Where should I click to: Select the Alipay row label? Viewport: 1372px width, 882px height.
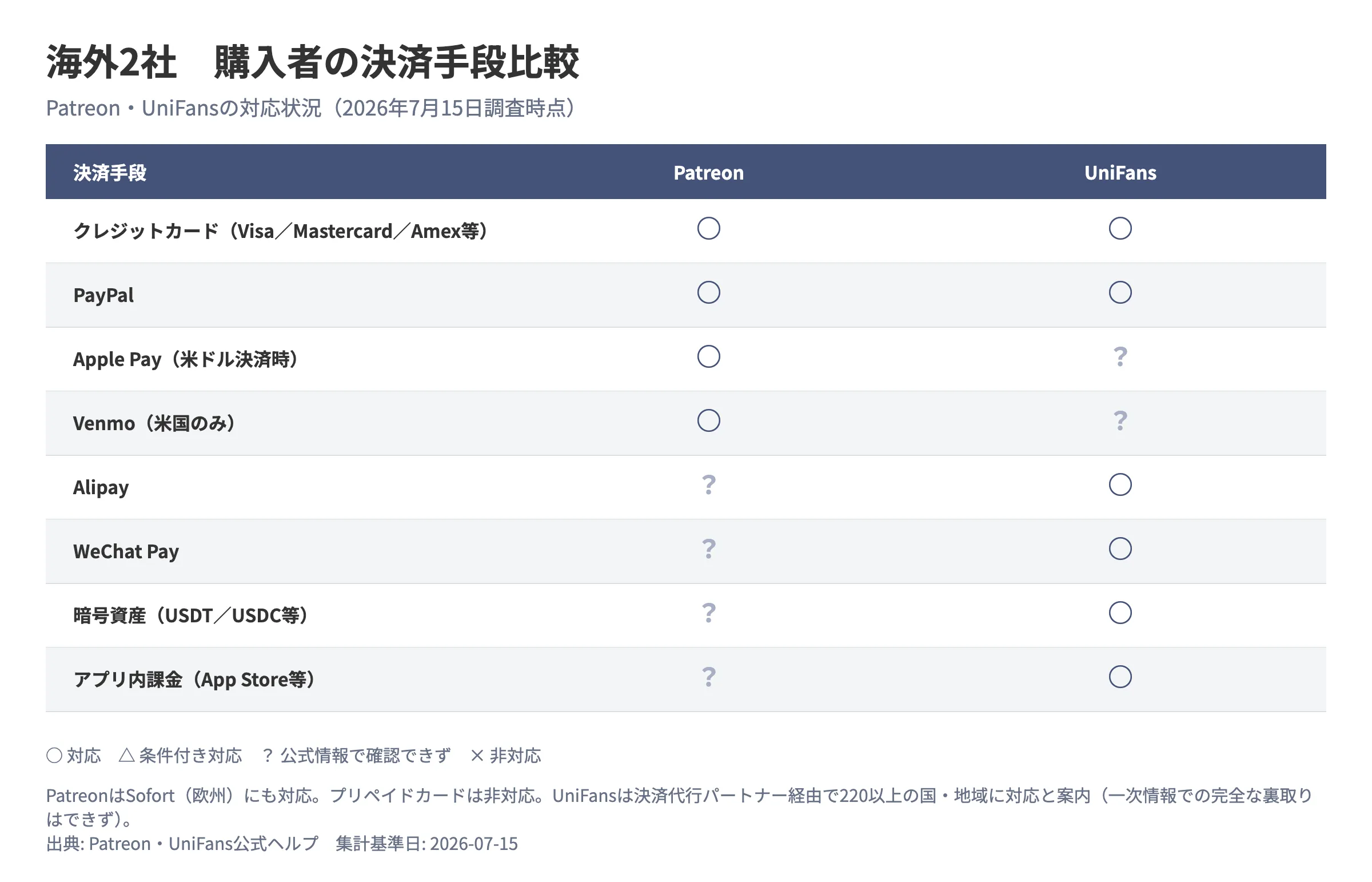coord(101,488)
